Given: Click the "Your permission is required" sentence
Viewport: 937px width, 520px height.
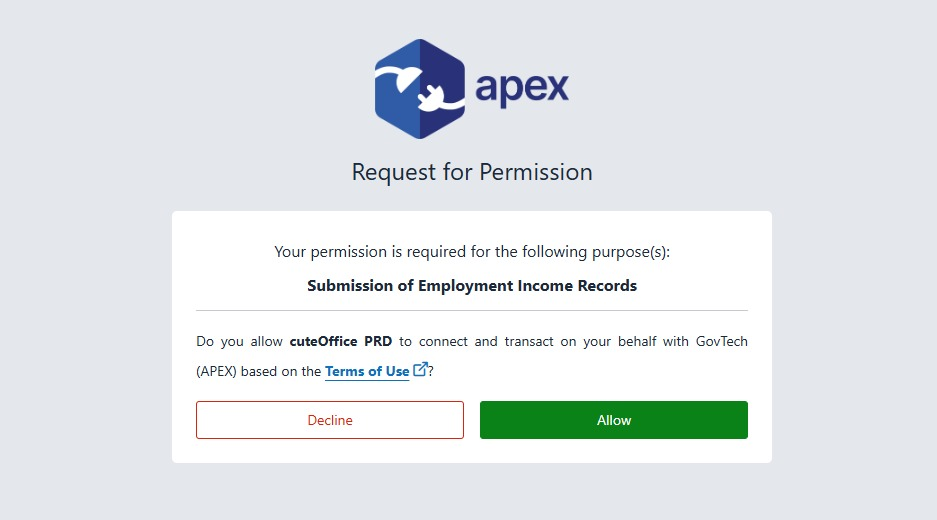Looking at the screenshot, I should (472, 252).
